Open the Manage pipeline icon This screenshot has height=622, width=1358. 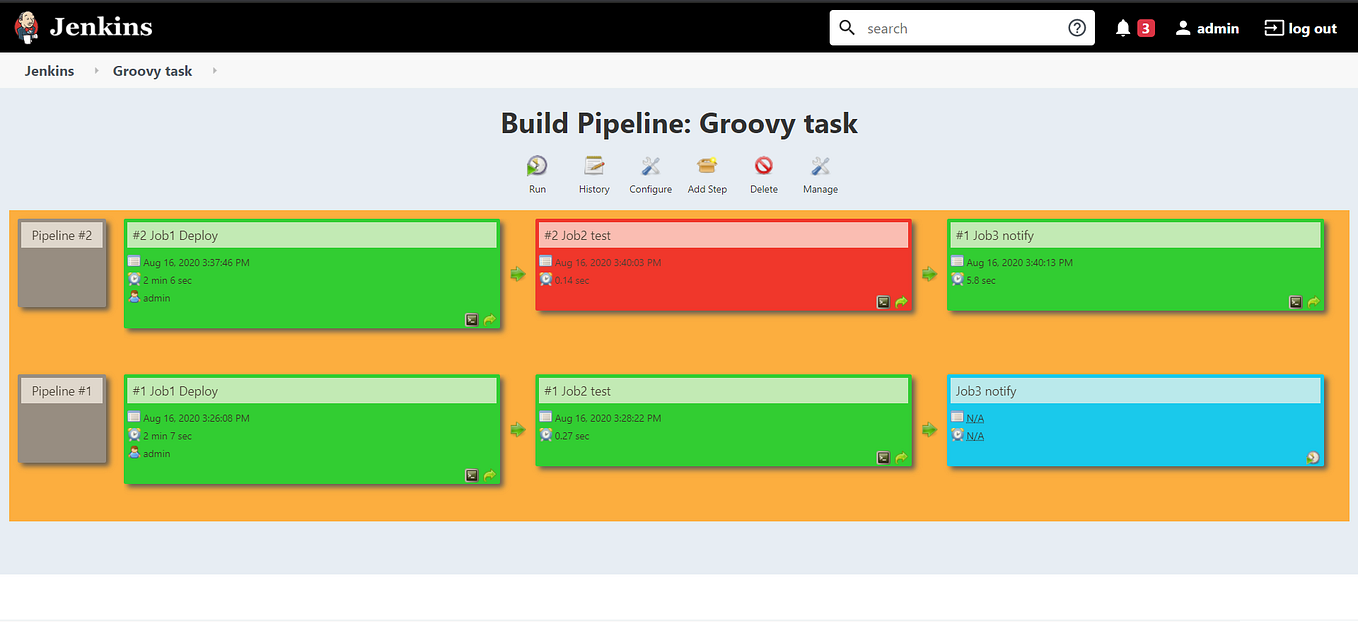click(820, 168)
